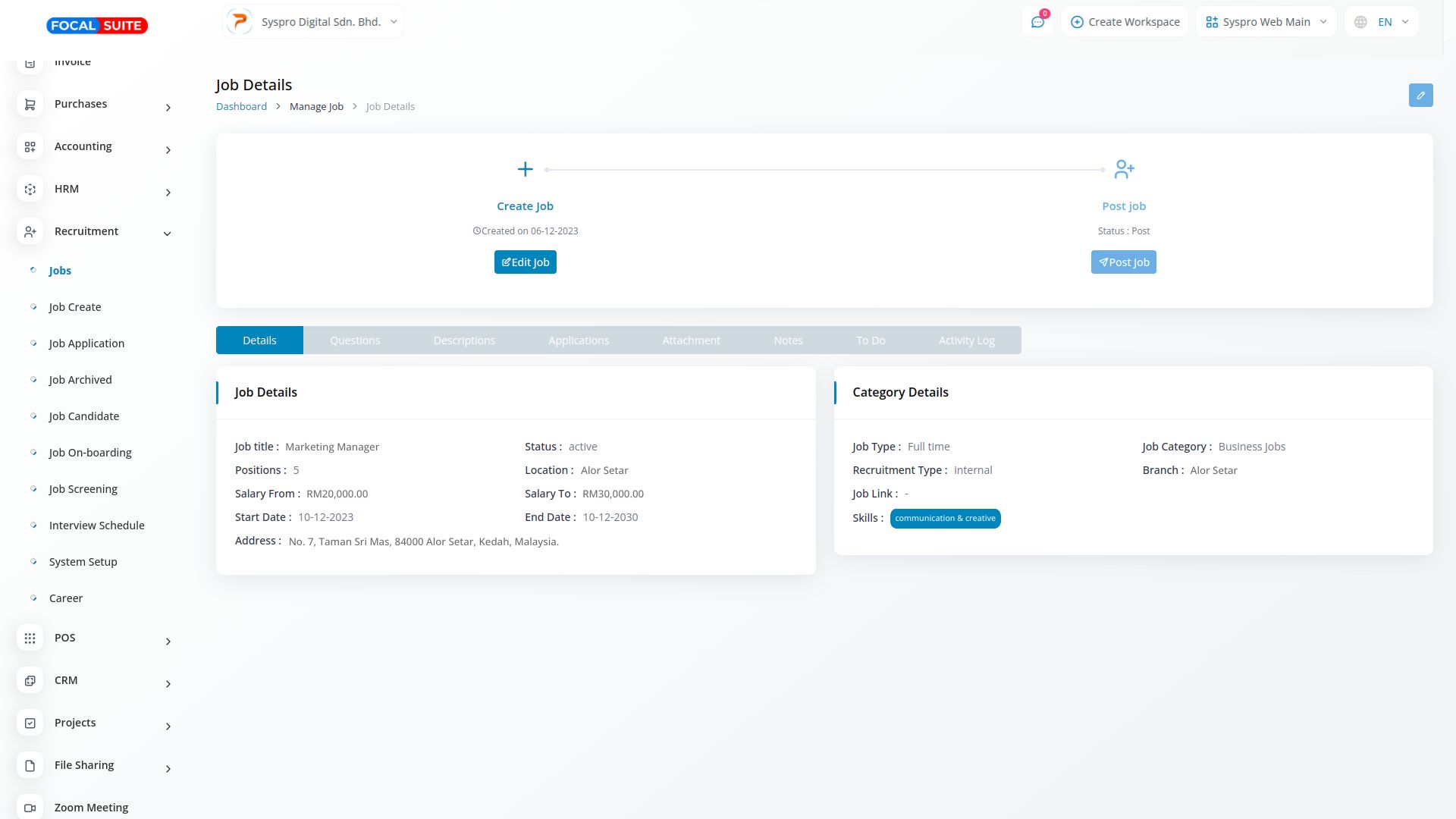Click the Purchases cart icon in sidebar
The image size is (1456, 819).
pyautogui.click(x=30, y=105)
